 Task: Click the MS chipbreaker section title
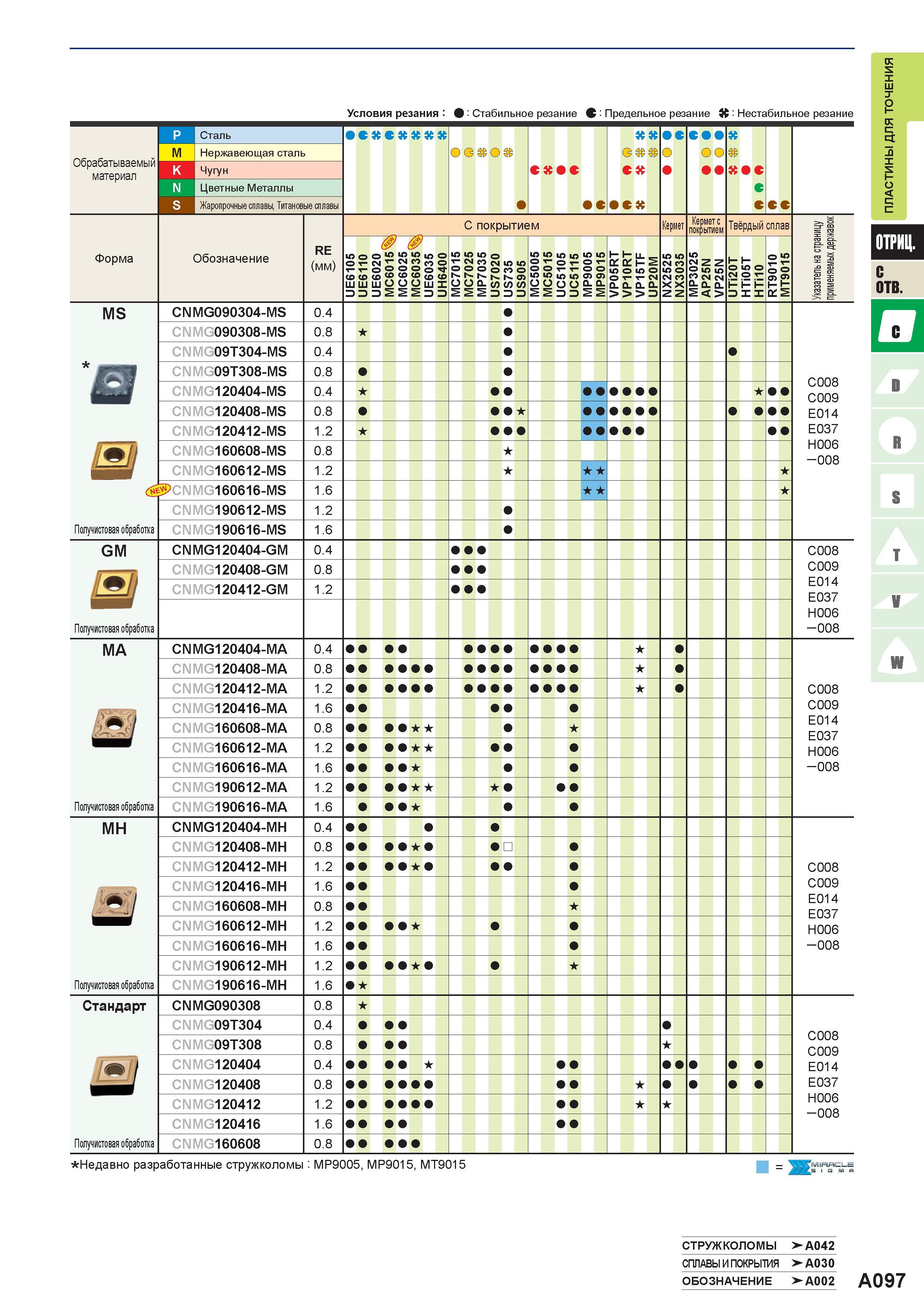point(114,314)
